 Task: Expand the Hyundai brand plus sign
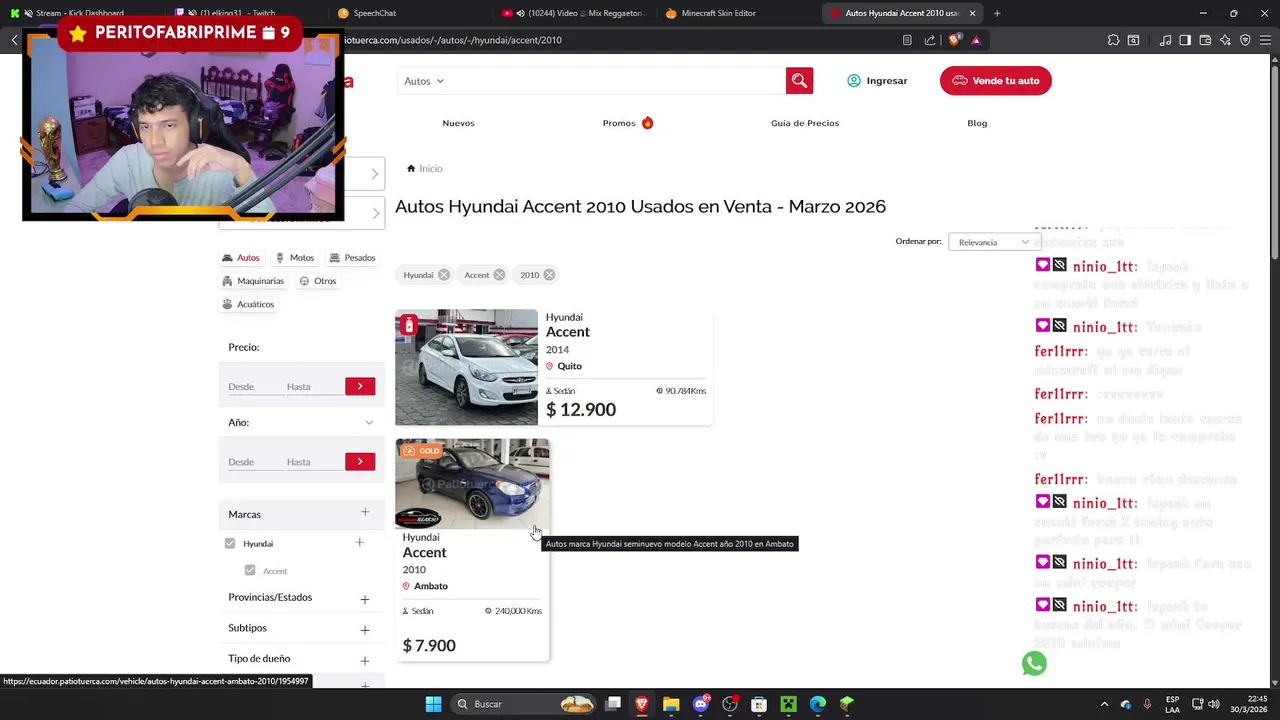pyautogui.click(x=359, y=543)
